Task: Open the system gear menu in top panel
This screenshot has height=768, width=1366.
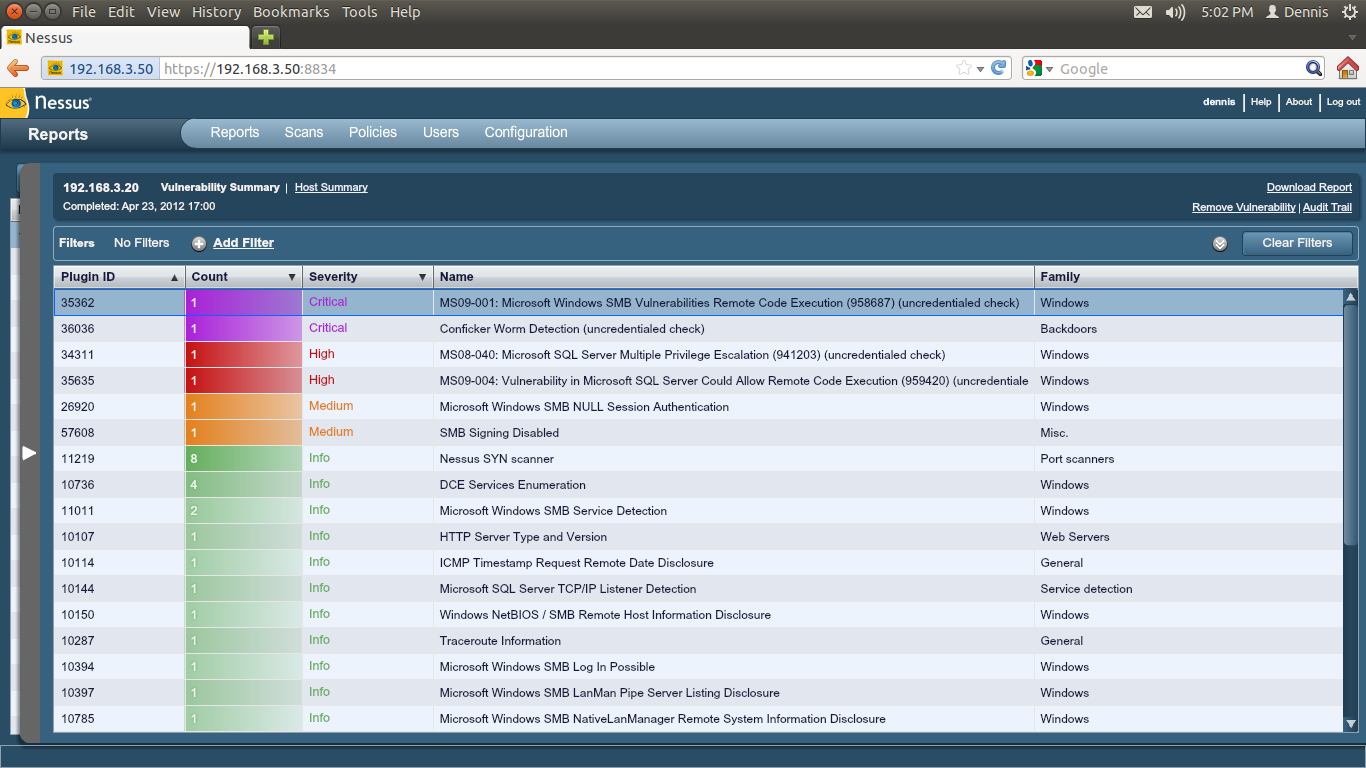Action: (x=1350, y=12)
